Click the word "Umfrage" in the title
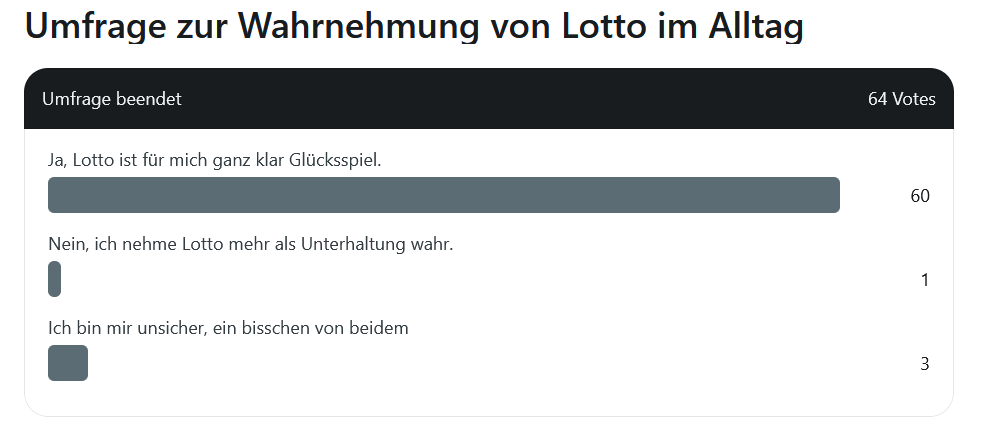This screenshot has width=981, height=429. (85, 26)
